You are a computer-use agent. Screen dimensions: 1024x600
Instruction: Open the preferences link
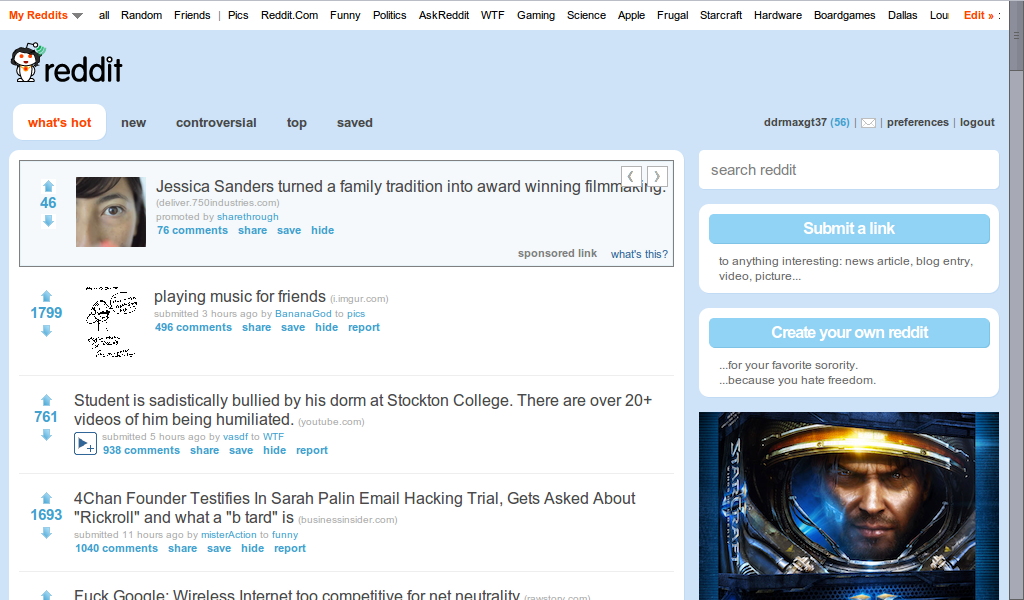(918, 122)
